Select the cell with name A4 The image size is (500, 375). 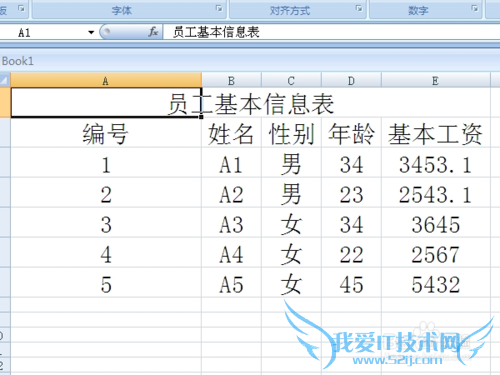click(231, 253)
